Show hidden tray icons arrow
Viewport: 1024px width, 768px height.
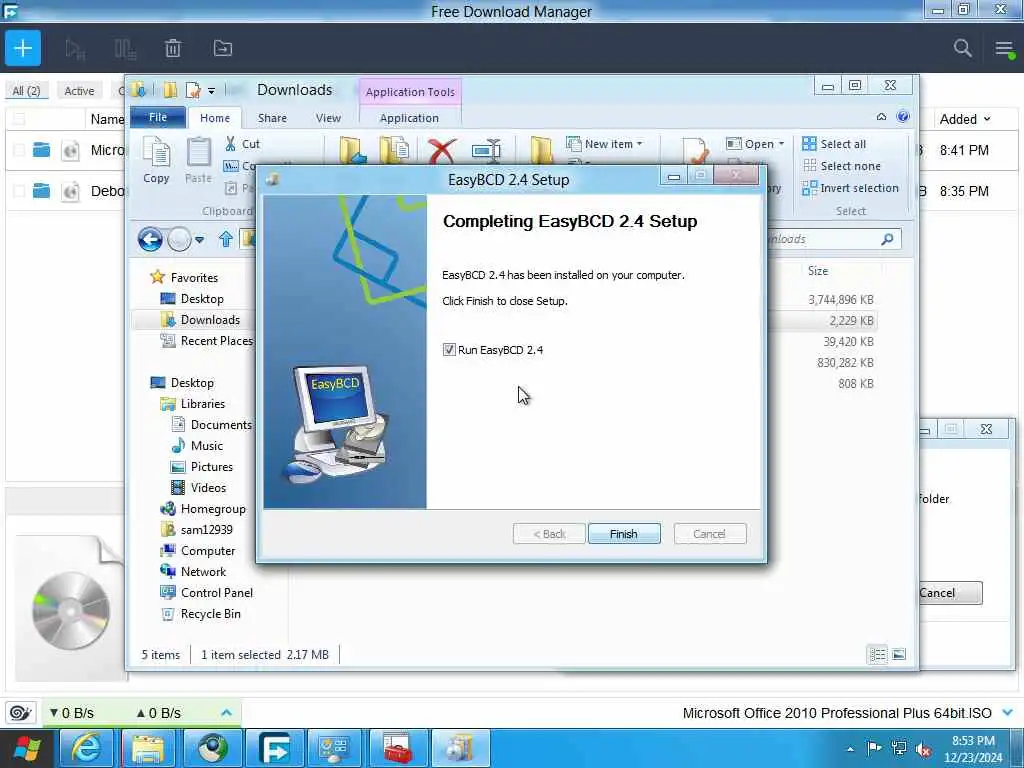pos(850,749)
